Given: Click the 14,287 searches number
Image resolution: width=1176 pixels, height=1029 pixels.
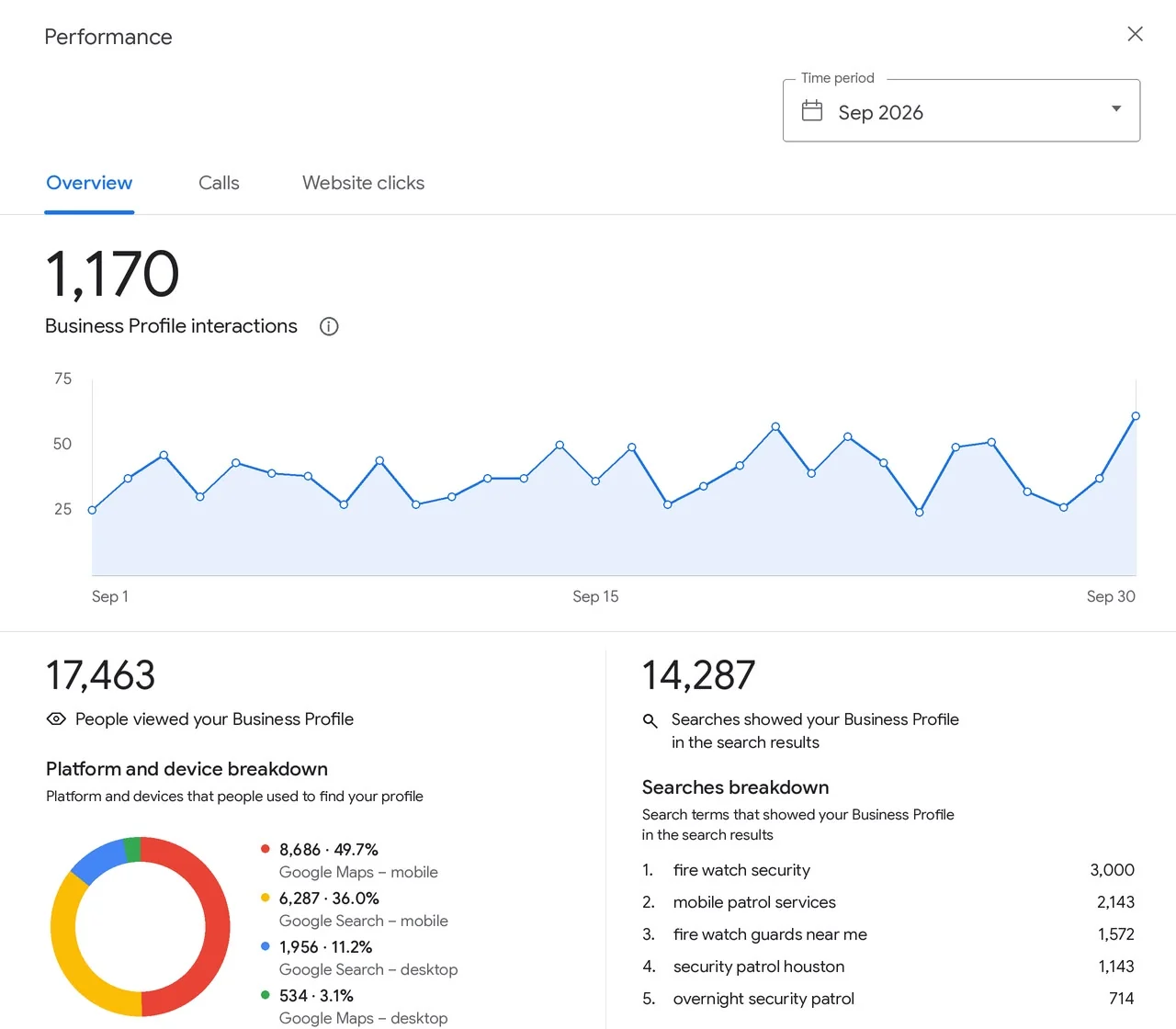Looking at the screenshot, I should click(698, 676).
